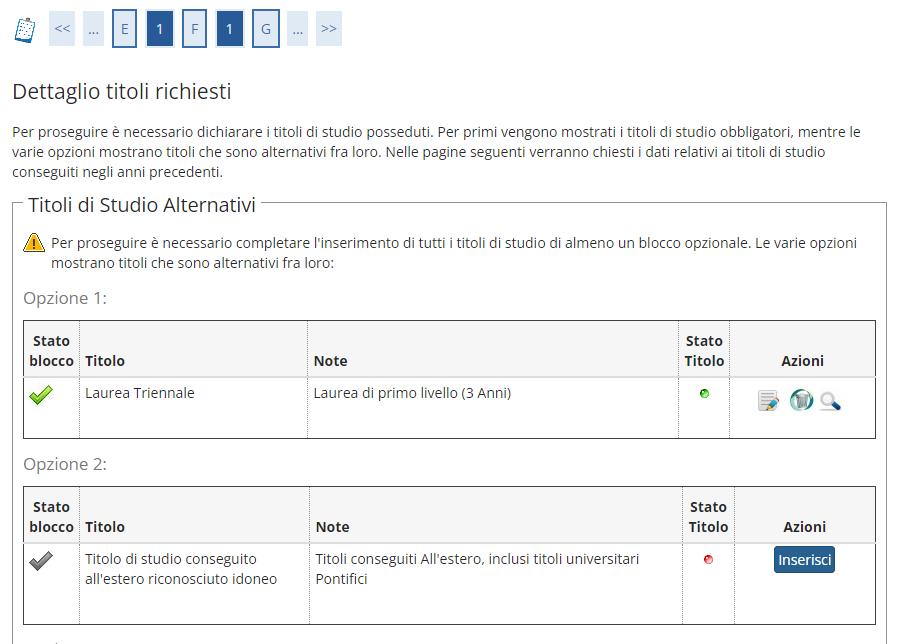Screen dimensions: 897x644
Task: Select step E in the wizard navigation
Action: tap(124, 29)
